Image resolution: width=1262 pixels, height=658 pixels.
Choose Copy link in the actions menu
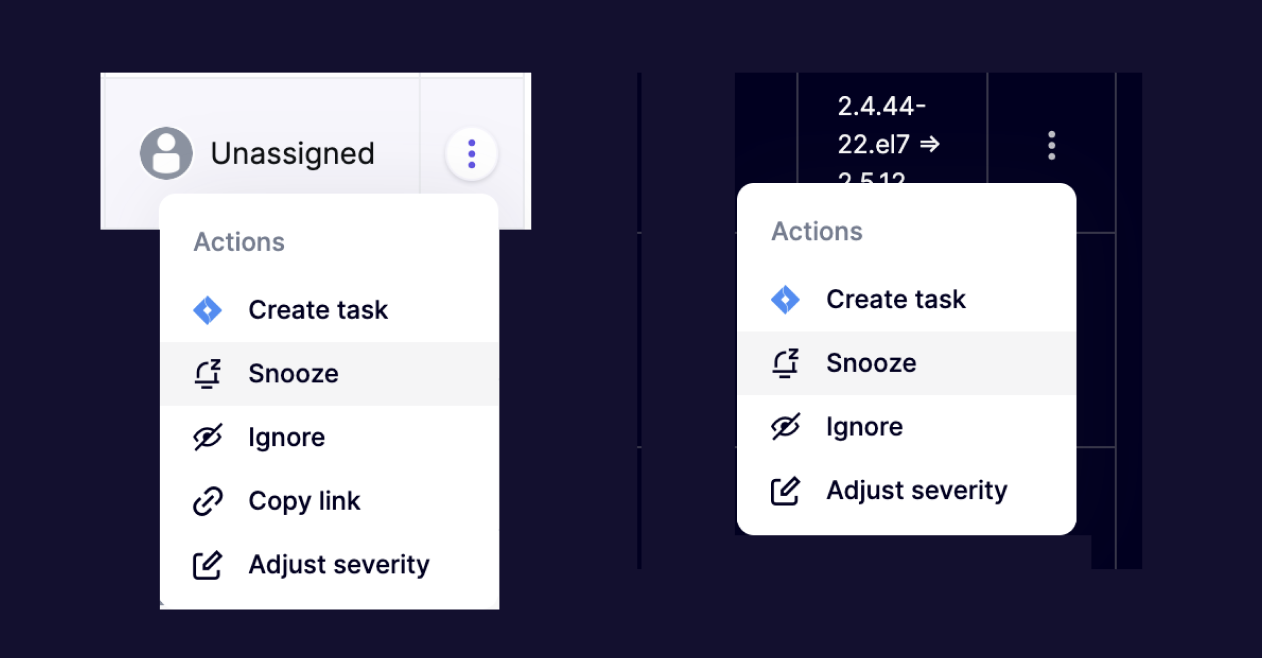(329, 501)
